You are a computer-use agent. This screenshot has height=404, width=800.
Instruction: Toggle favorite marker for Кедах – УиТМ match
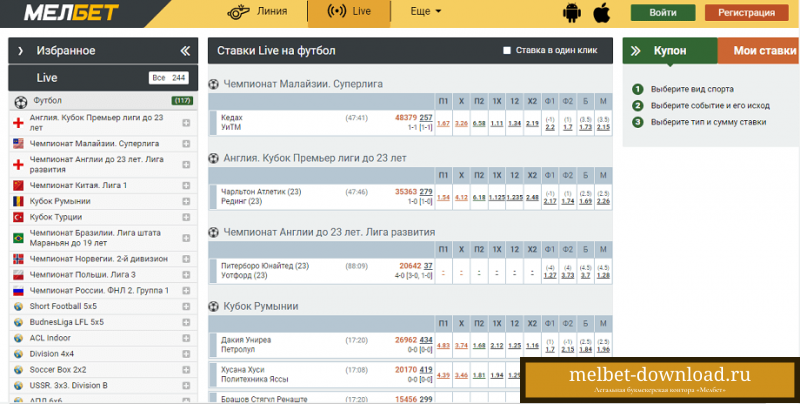coord(213,122)
